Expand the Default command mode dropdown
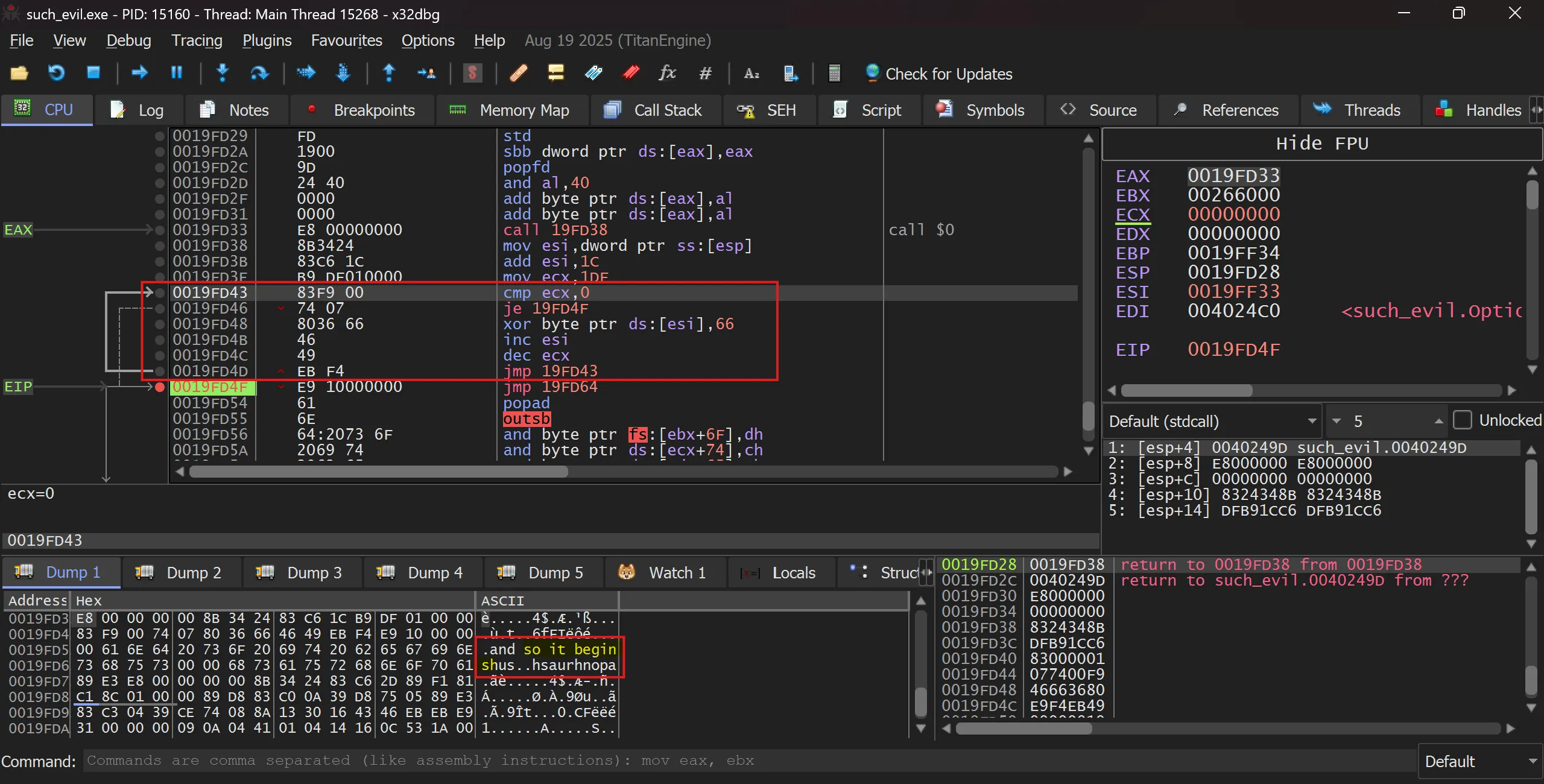This screenshot has height=784, width=1544. [1479, 761]
